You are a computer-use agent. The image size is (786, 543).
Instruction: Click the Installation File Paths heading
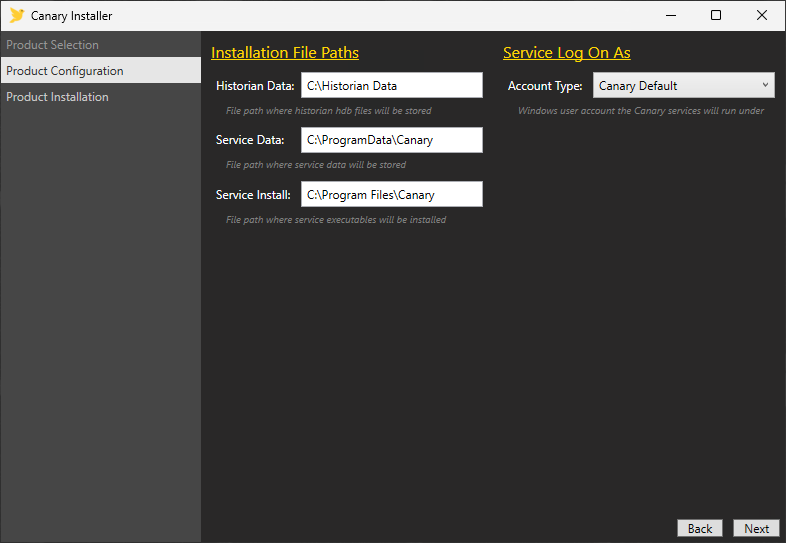coord(285,53)
